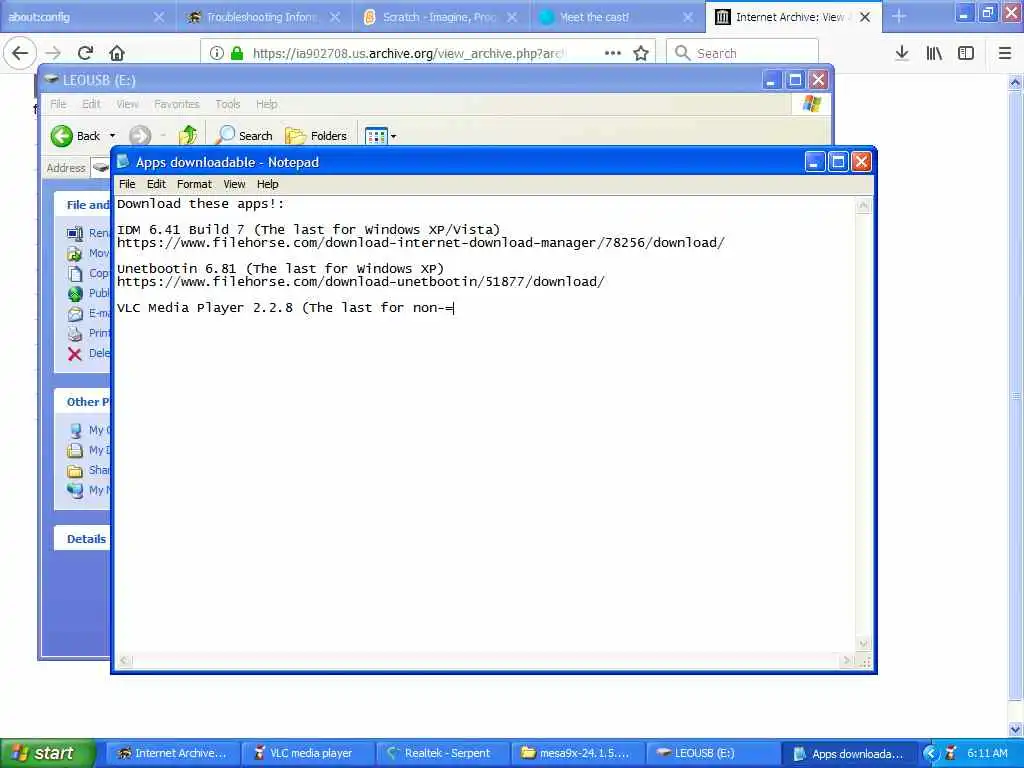
Task: Click Copy task icon in Explorer sidebar
Action: click(75, 273)
